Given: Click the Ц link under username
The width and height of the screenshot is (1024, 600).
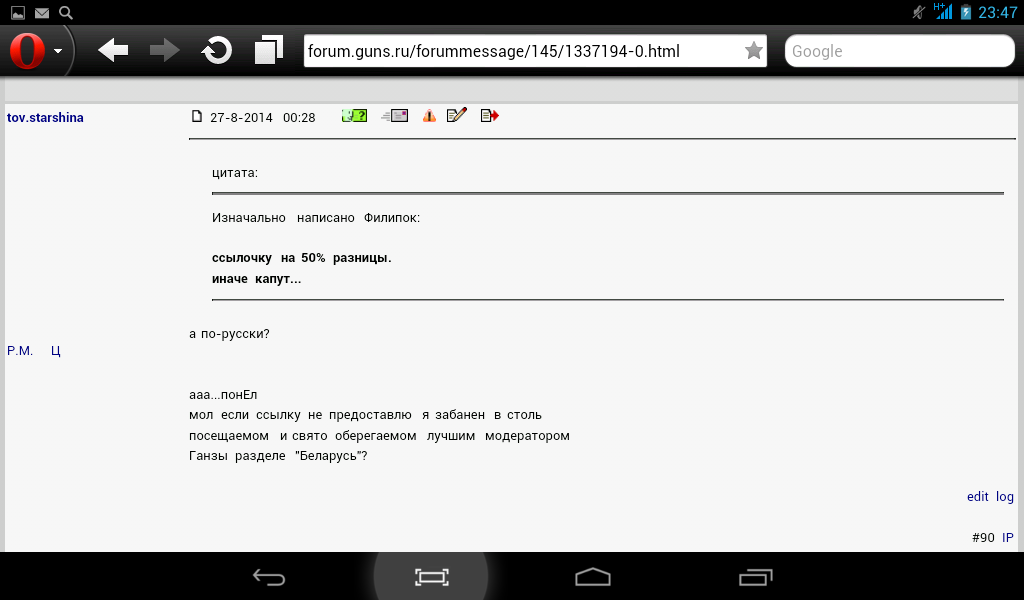Looking at the screenshot, I should [x=56, y=351].
